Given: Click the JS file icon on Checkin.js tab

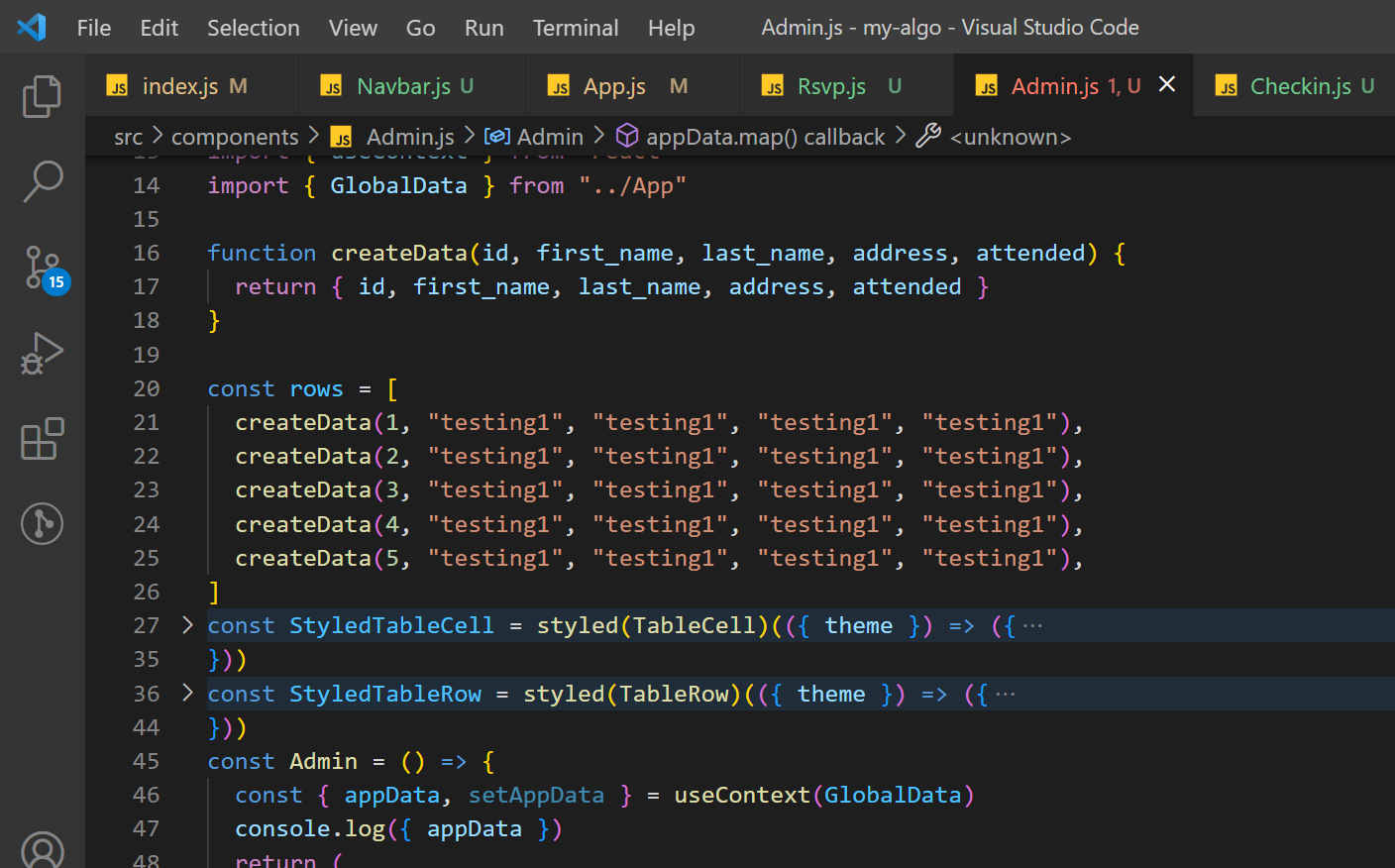Looking at the screenshot, I should click(x=1227, y=86).
